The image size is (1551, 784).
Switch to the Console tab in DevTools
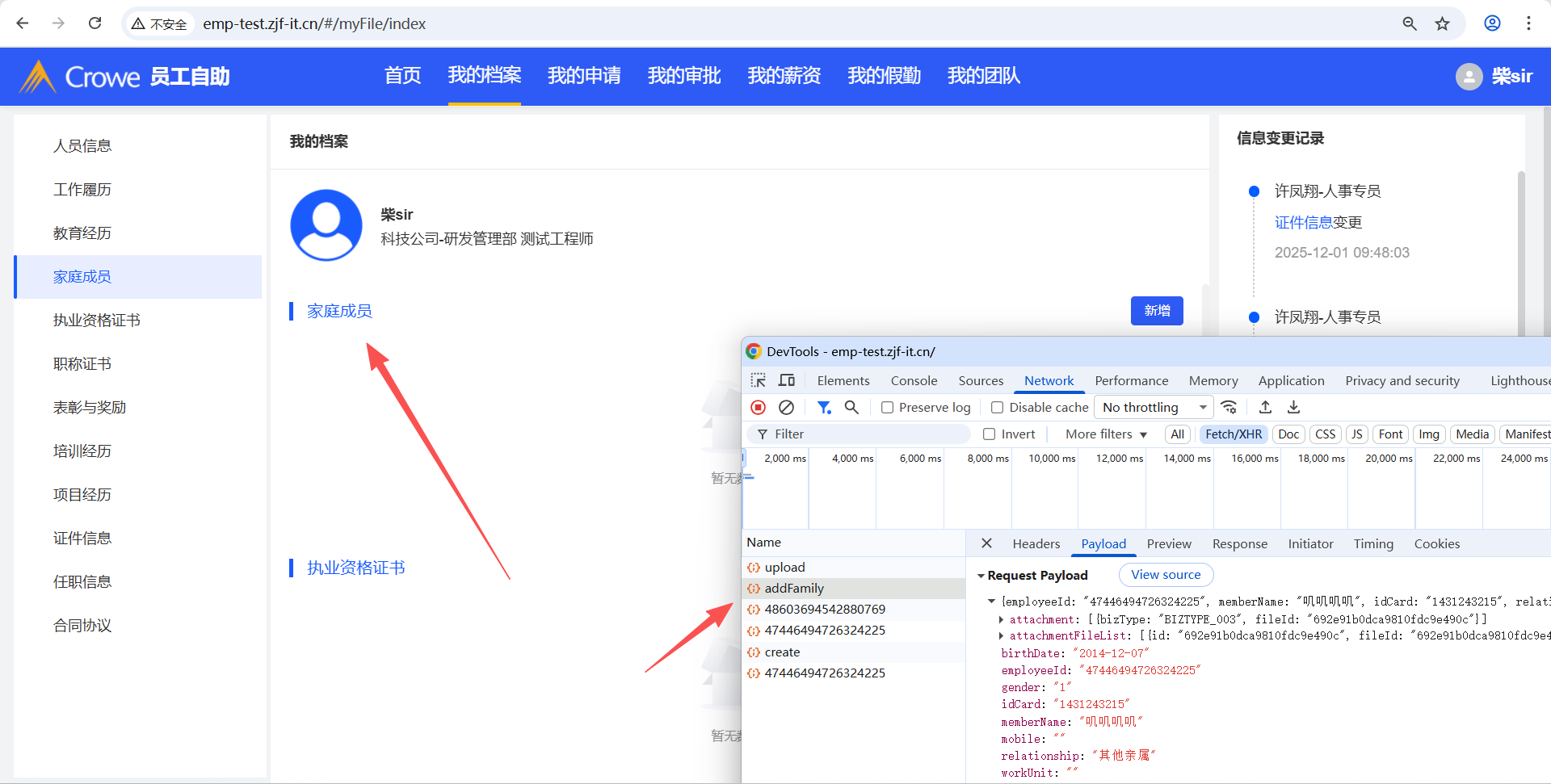click(x=914, y=381)
